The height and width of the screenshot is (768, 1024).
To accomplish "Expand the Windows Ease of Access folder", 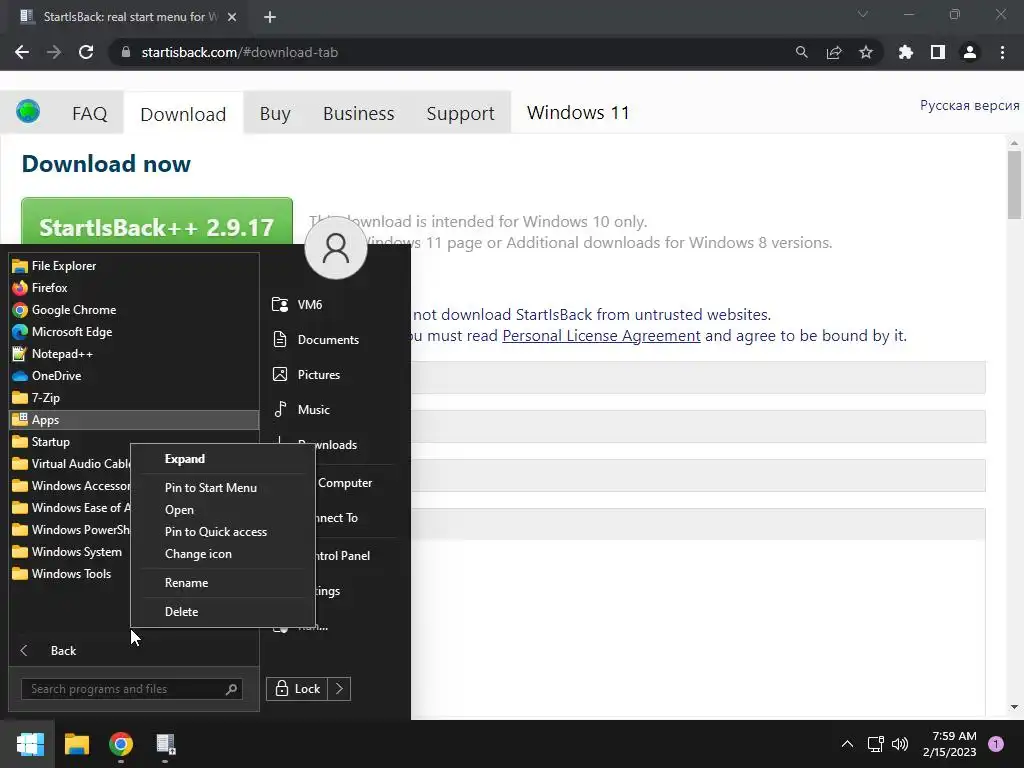I will 71,507.
